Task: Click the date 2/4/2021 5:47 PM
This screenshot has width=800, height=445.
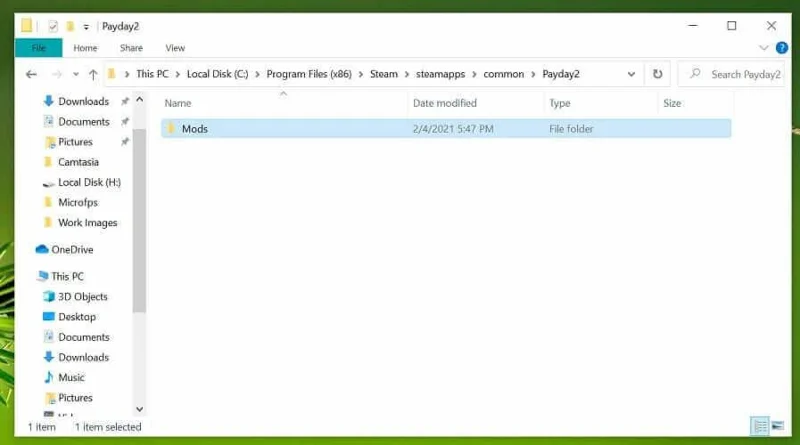Action: tap(453, 129)
